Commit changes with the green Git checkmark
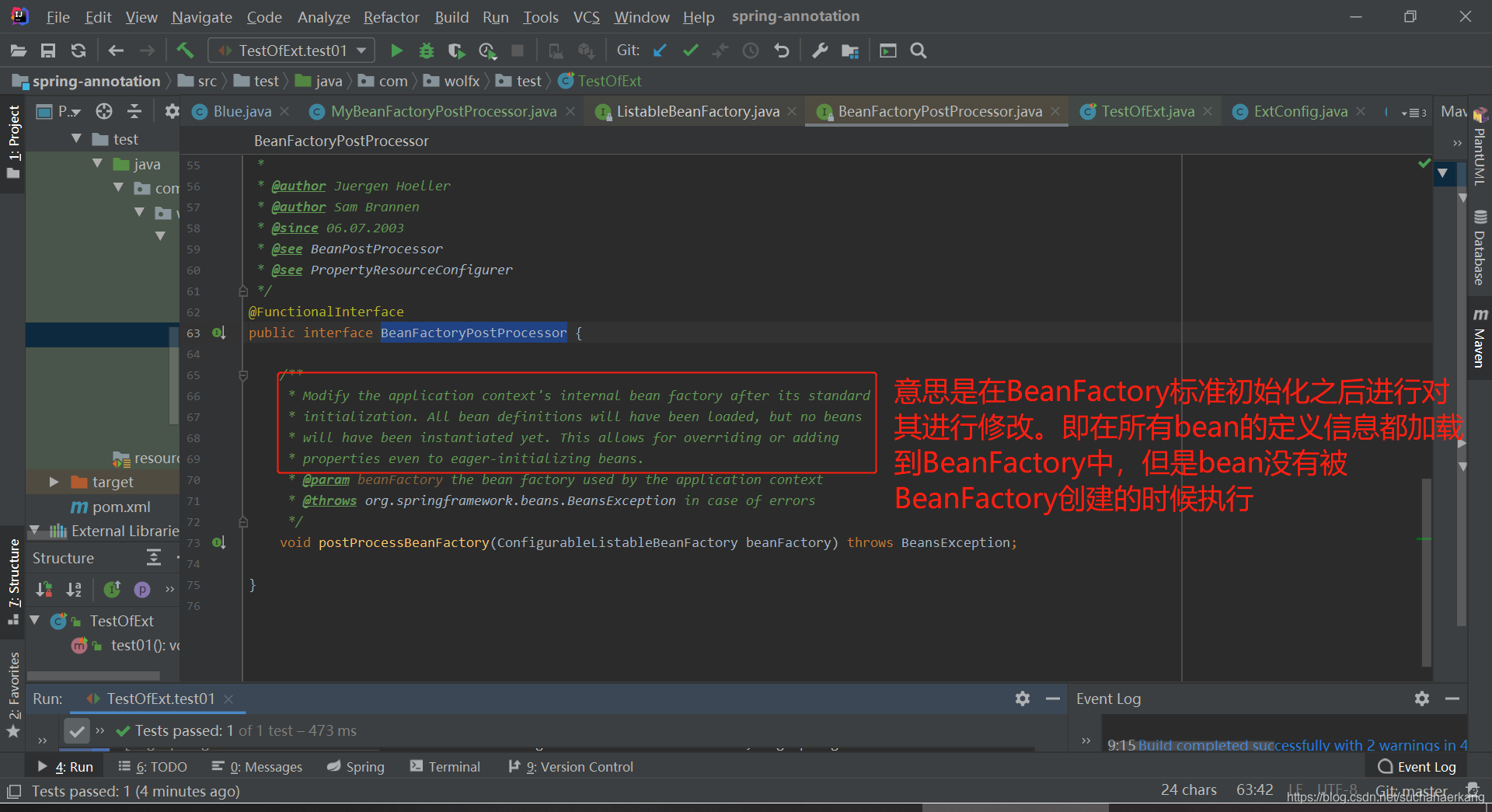This screenshot has height=812, width=1492. tap(690, 51)
